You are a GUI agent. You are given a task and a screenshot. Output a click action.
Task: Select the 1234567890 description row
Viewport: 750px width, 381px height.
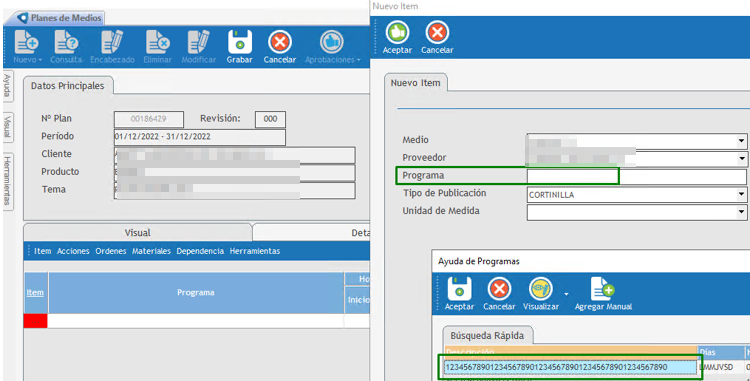pos(570,367)
